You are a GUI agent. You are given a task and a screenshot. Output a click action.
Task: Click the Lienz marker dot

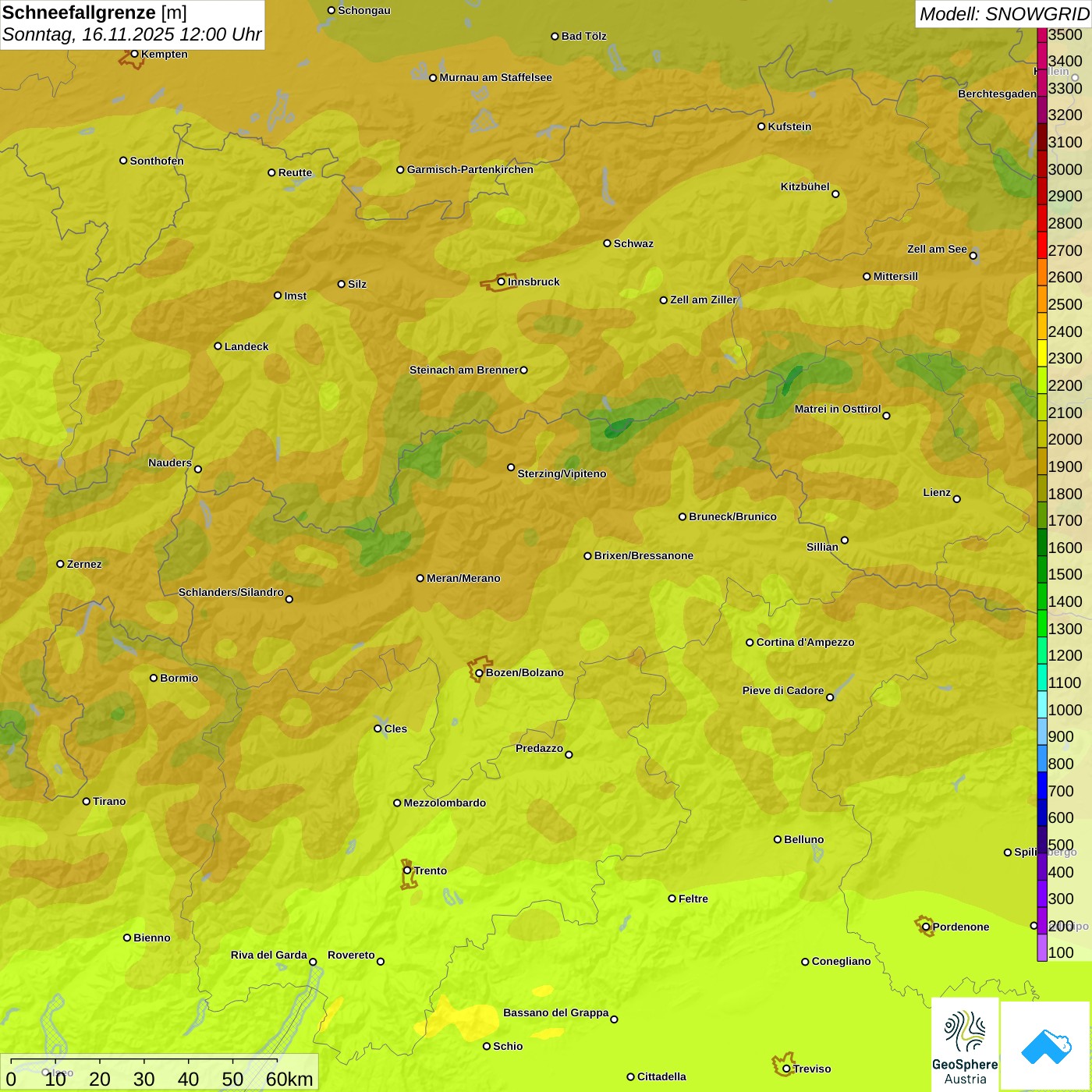pyautogui.click(x=957, y=499)
